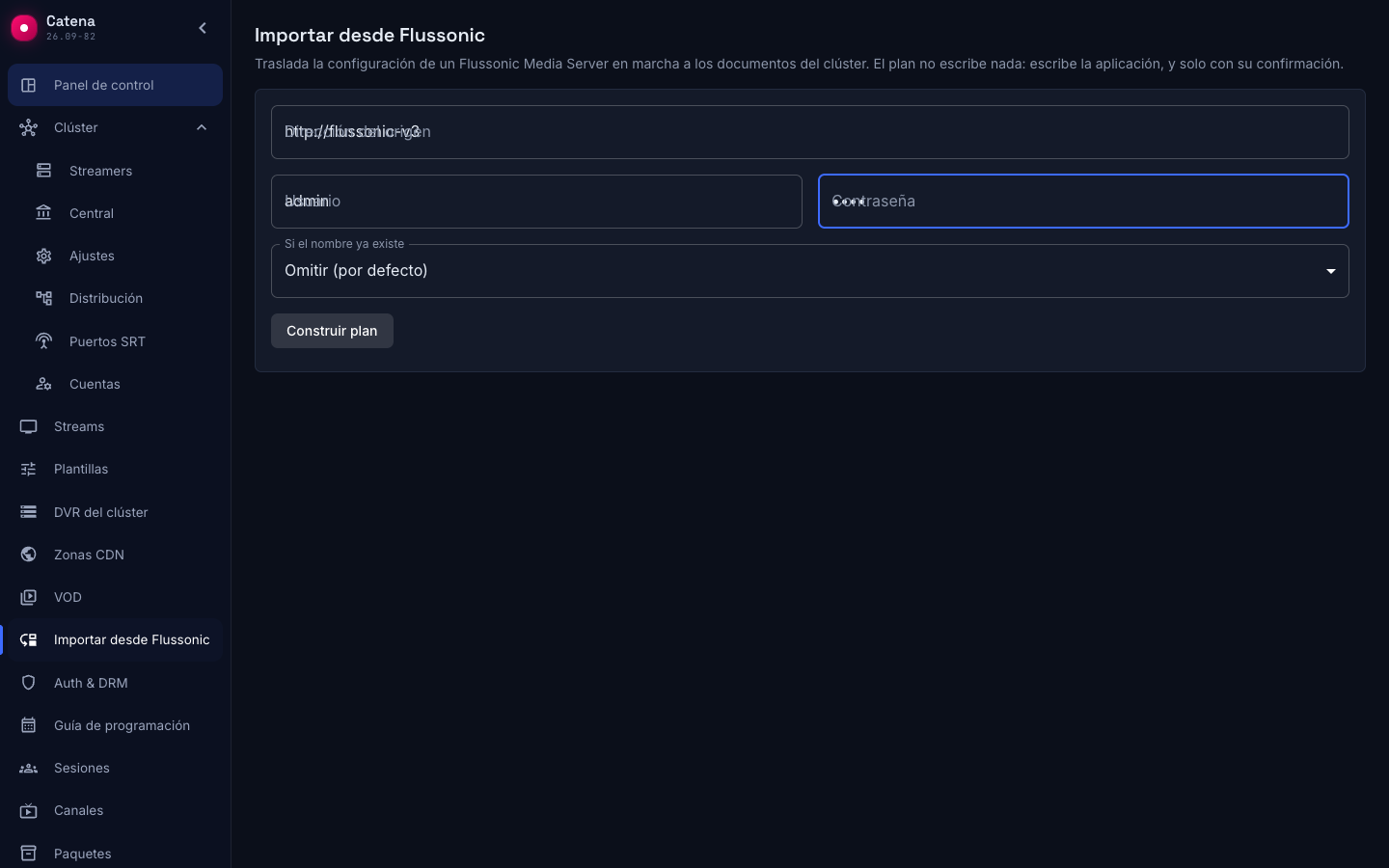Navigate to Ajustes
The height and width of the screenshot is (868, 1389).
(115, 256)
